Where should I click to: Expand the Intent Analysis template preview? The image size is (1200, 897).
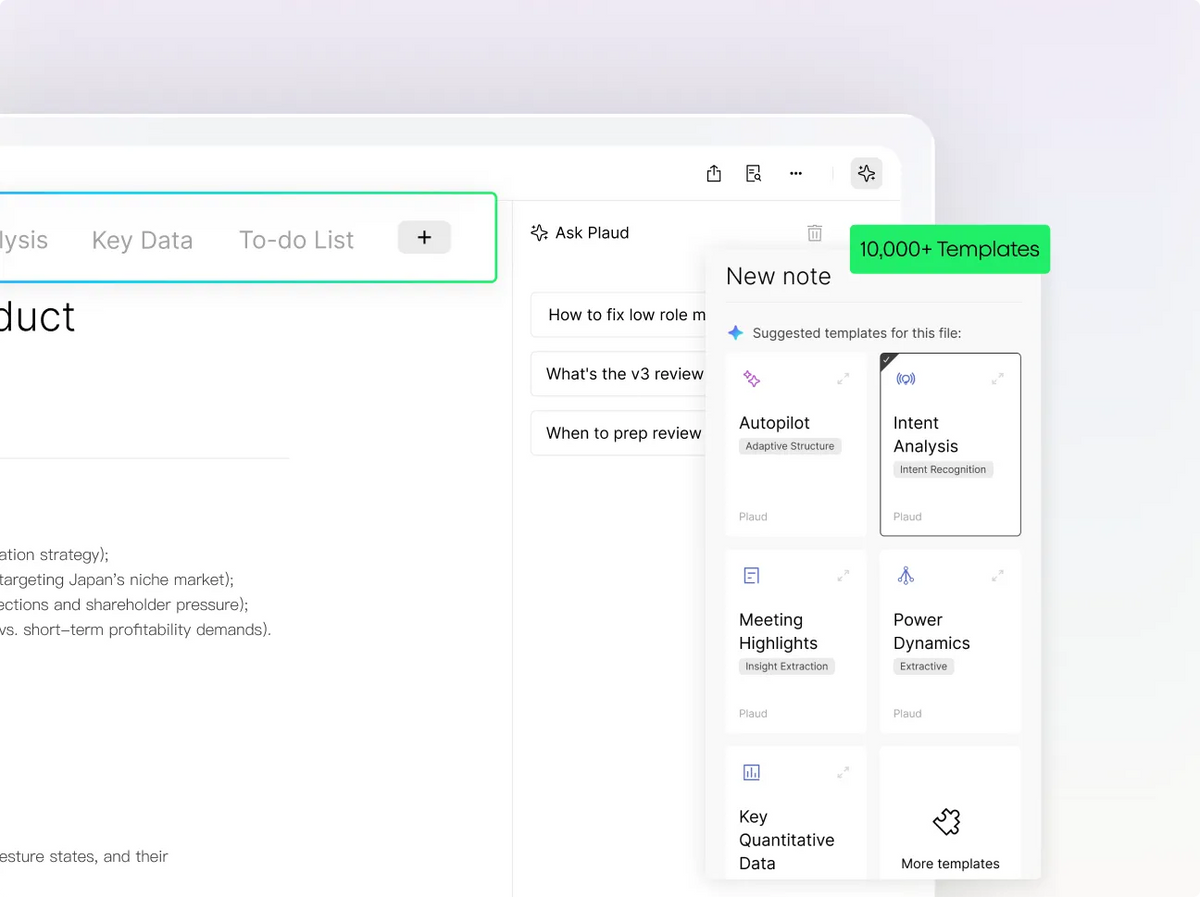tap(997, 379)
